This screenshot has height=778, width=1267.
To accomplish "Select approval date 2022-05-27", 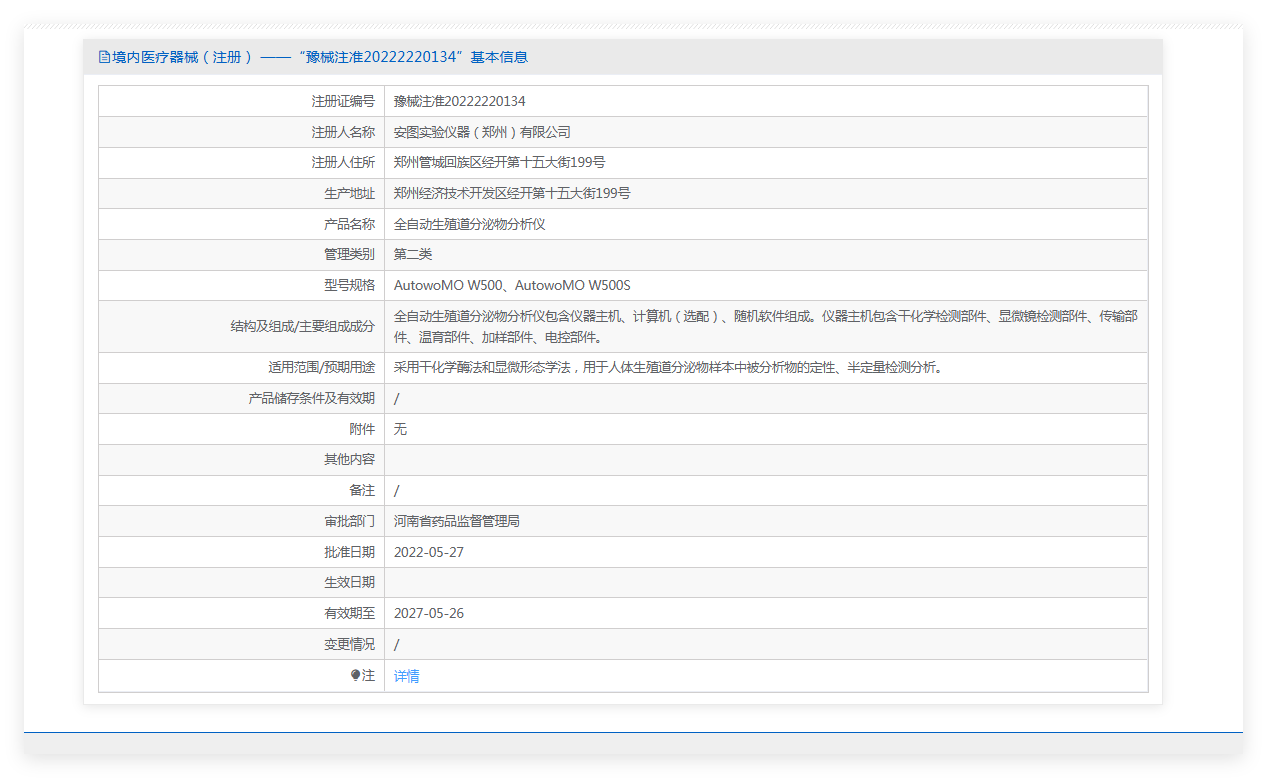I will 429,552.
